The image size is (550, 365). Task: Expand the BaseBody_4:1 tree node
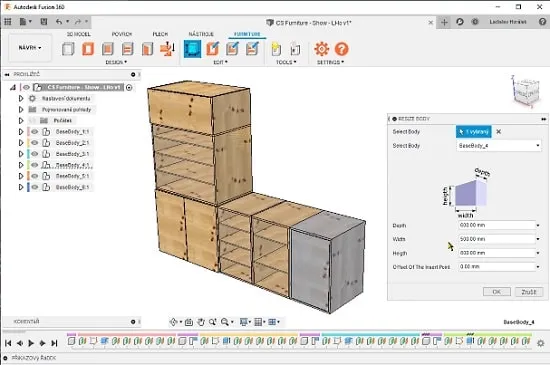click(x=21, y=165)
